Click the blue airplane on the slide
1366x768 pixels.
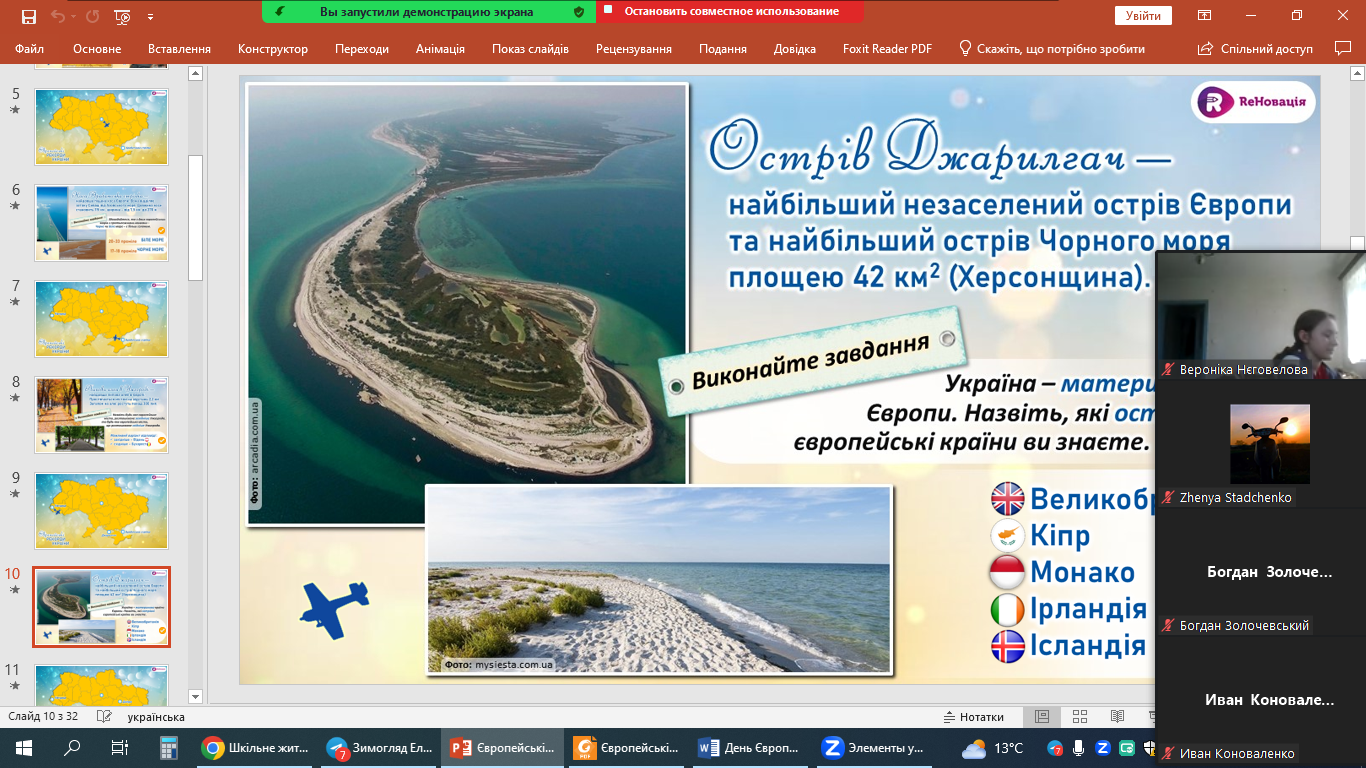pyautogui.click(x=335, y=610)
